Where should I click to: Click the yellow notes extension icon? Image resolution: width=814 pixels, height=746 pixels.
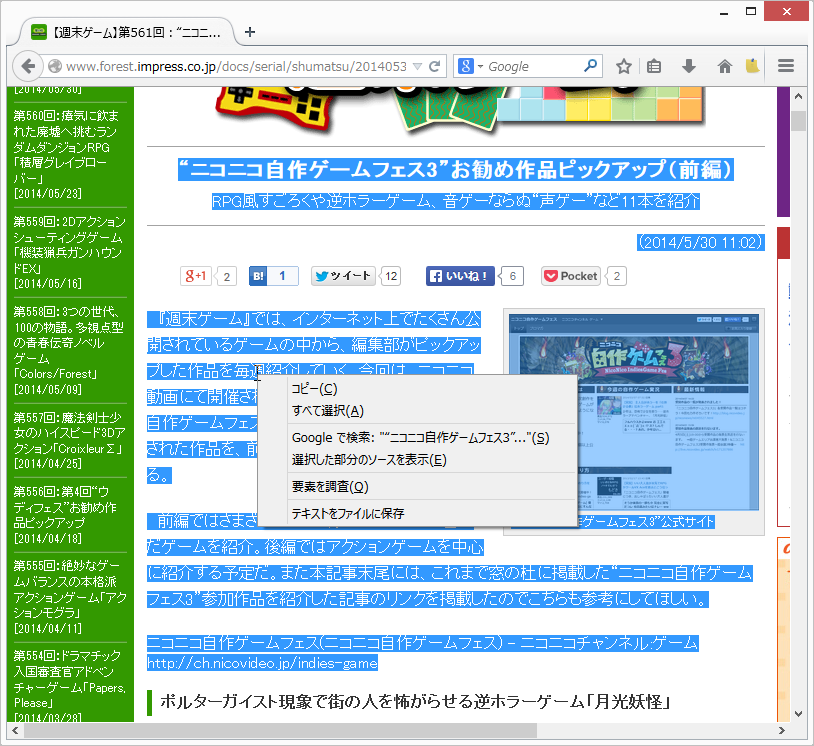tap(752, 65)
